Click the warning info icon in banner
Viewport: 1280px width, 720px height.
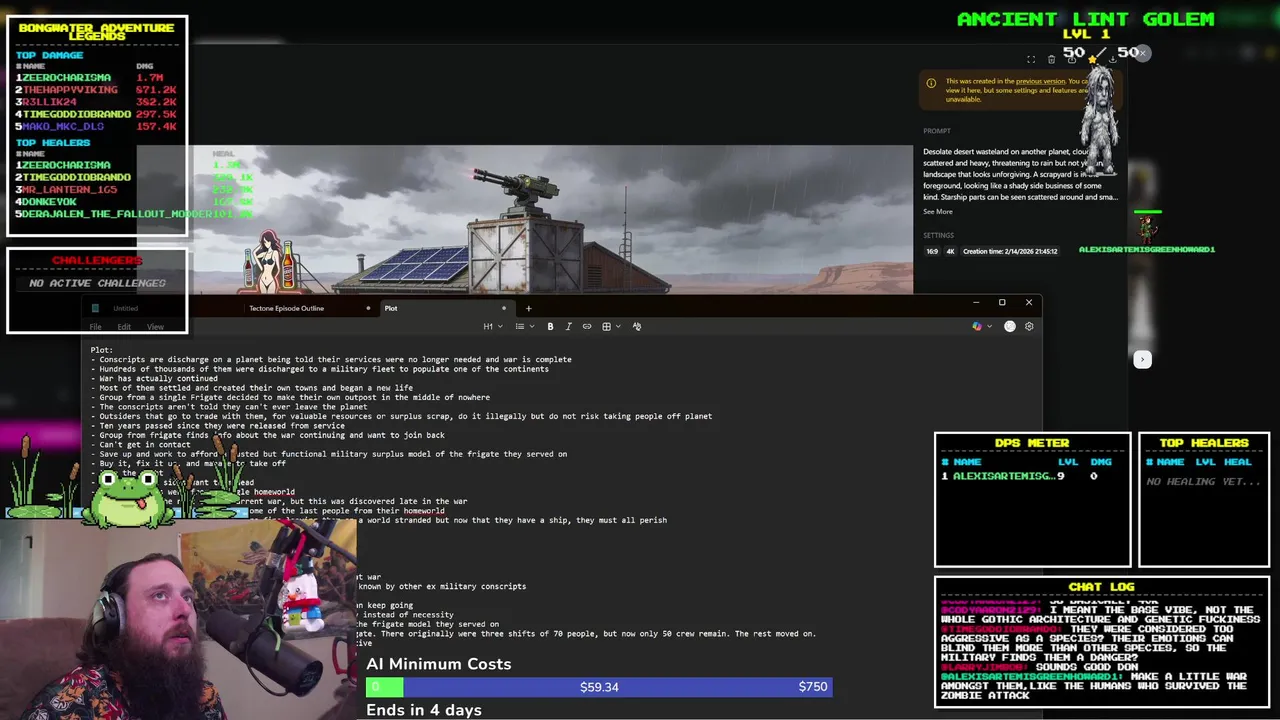(931, 83)
